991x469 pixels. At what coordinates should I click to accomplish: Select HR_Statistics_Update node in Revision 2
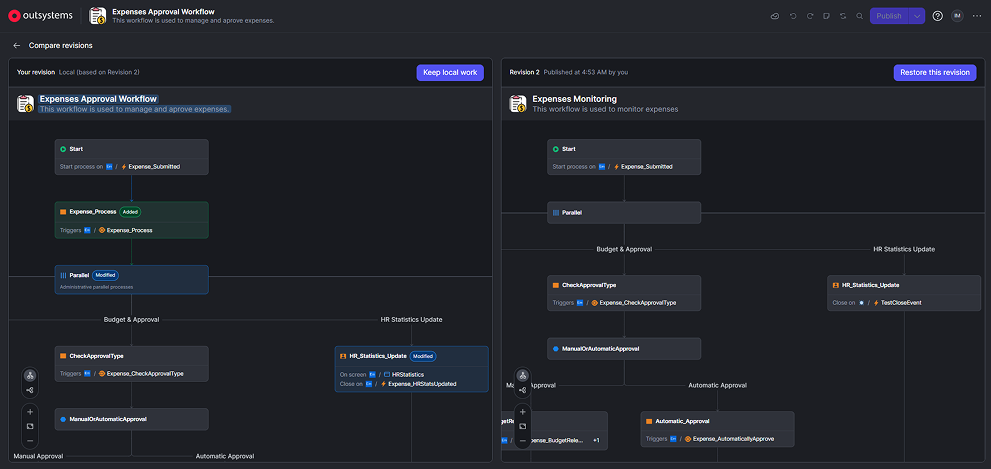904,293
